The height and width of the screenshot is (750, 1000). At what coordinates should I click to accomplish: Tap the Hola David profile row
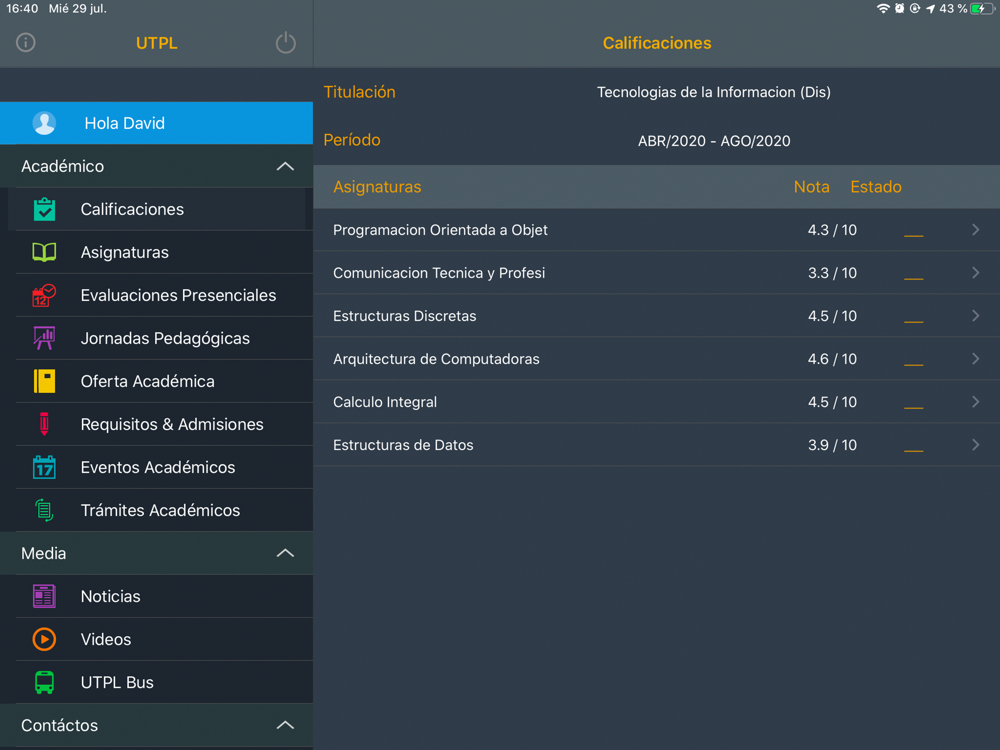pyautogui.click(x=156, y=123)
